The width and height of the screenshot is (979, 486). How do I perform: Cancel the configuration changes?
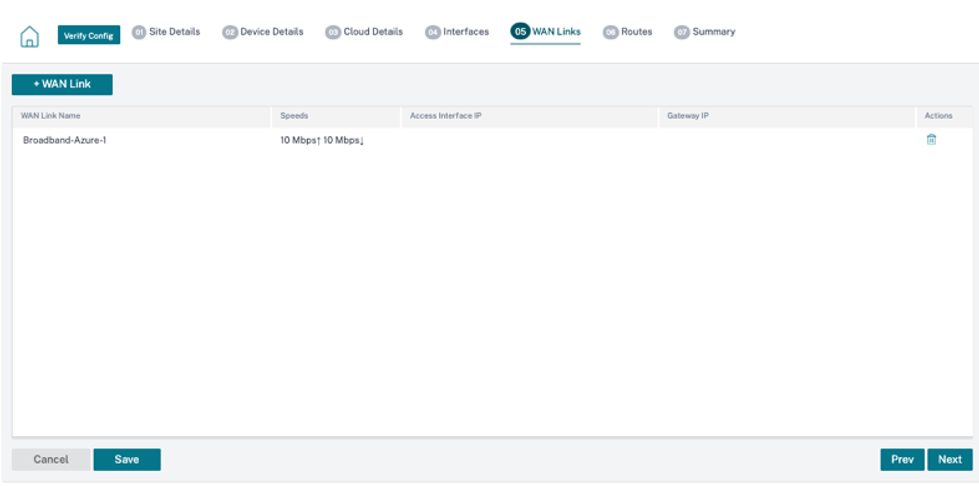click(51, 459)
